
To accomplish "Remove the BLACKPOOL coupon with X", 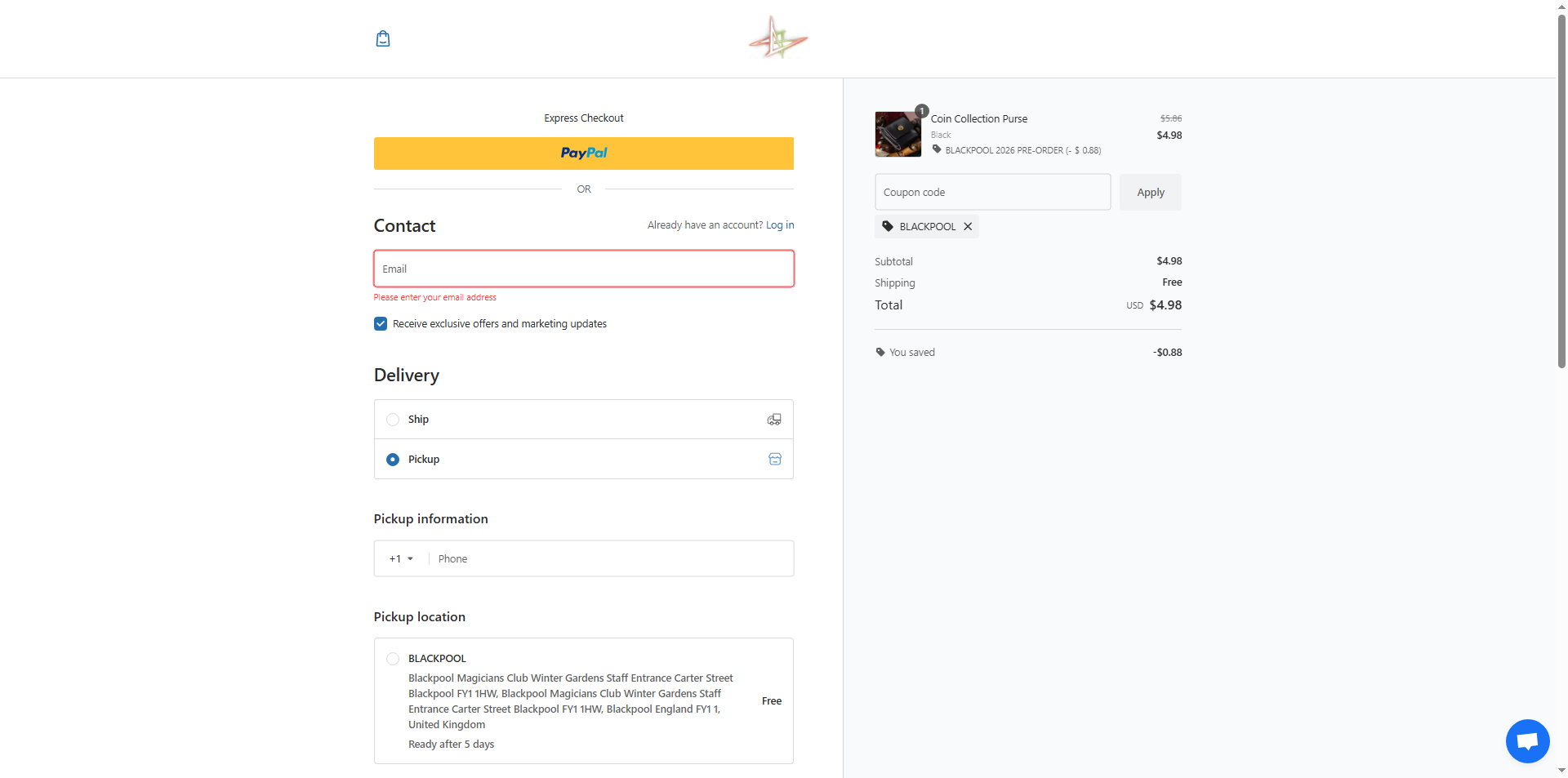I will (x=968, y=227).
